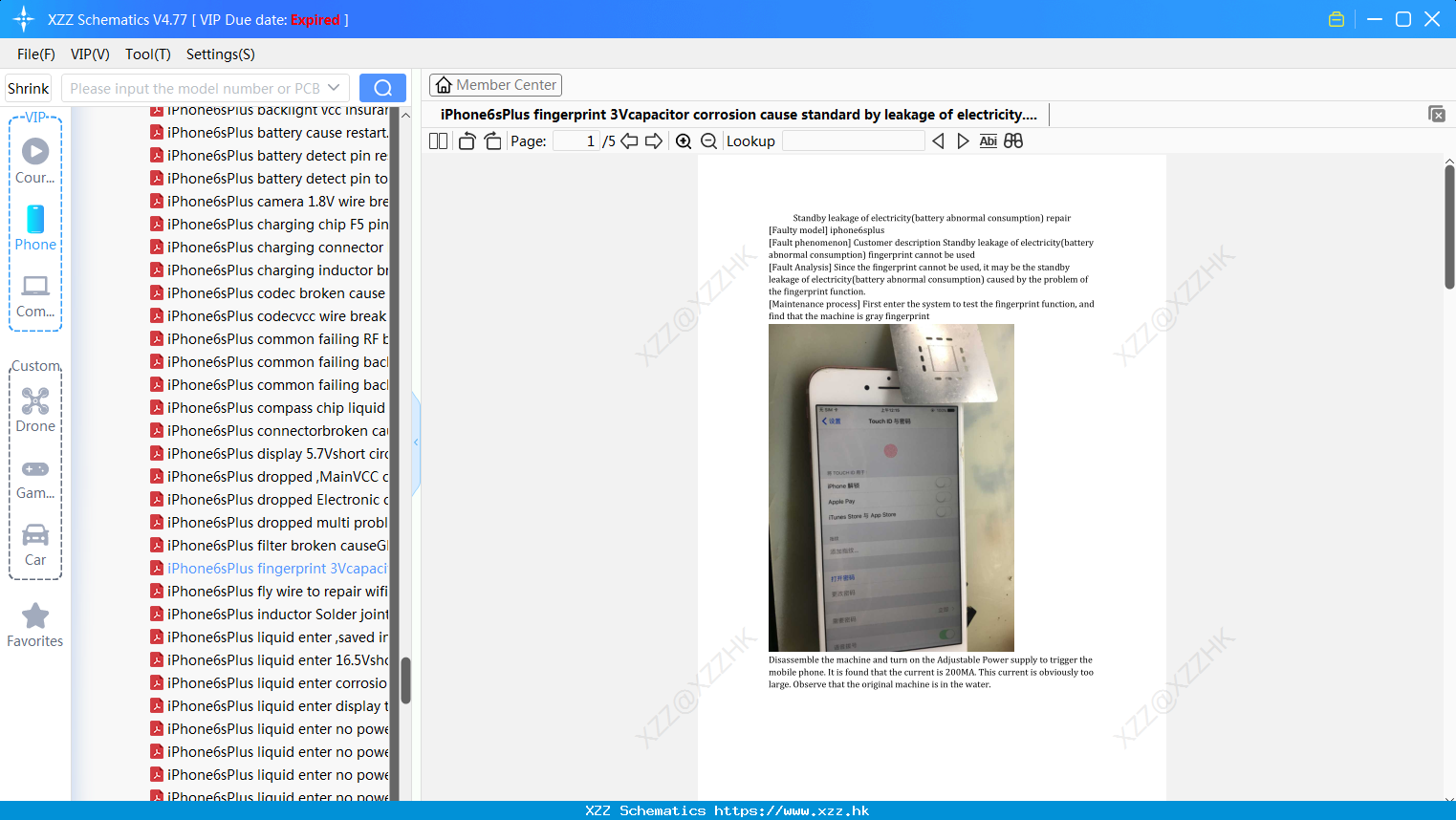Open the Game console category
The height and width of the screenshot is (820, 1456).
tap(35, 479)
